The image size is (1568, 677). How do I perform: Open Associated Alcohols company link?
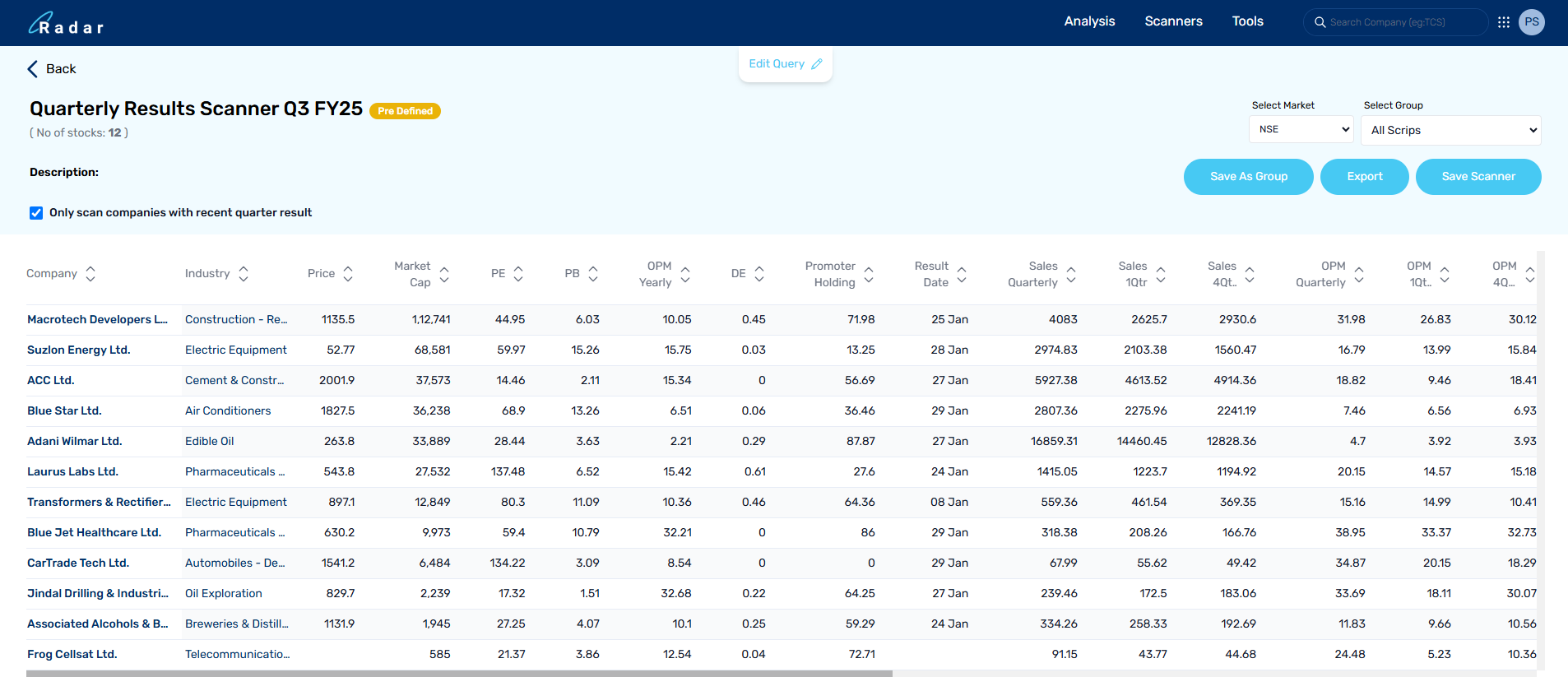click(97, 624)
